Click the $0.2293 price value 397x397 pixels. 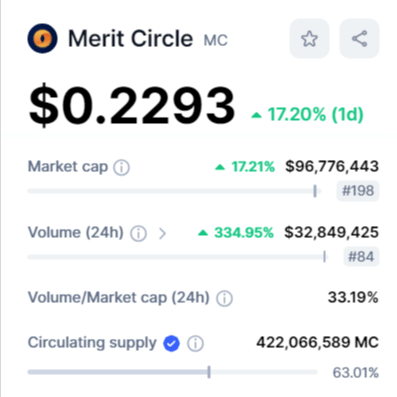click(x=132, y=106)
